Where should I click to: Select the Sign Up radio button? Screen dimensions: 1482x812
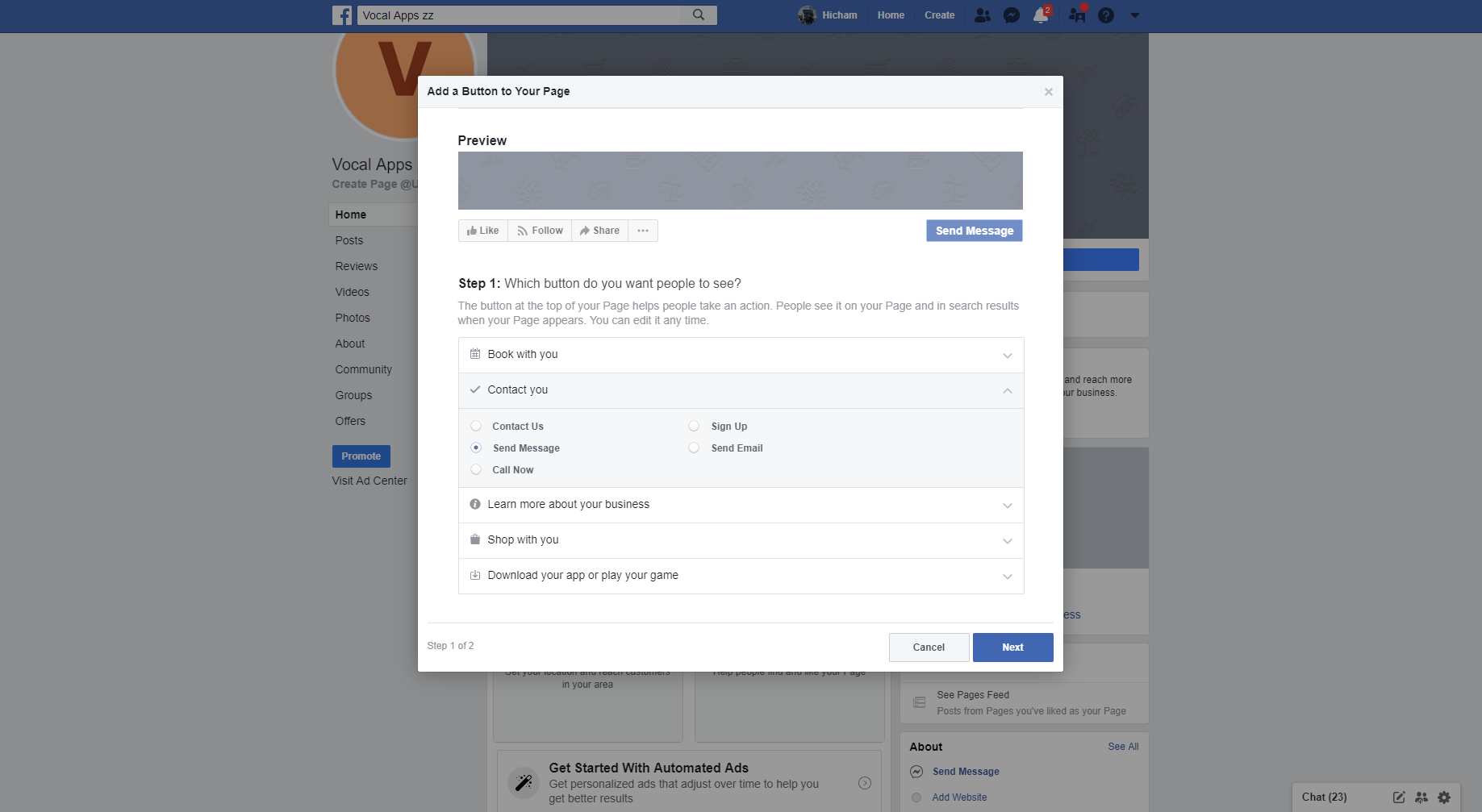(x=694, y=426)
